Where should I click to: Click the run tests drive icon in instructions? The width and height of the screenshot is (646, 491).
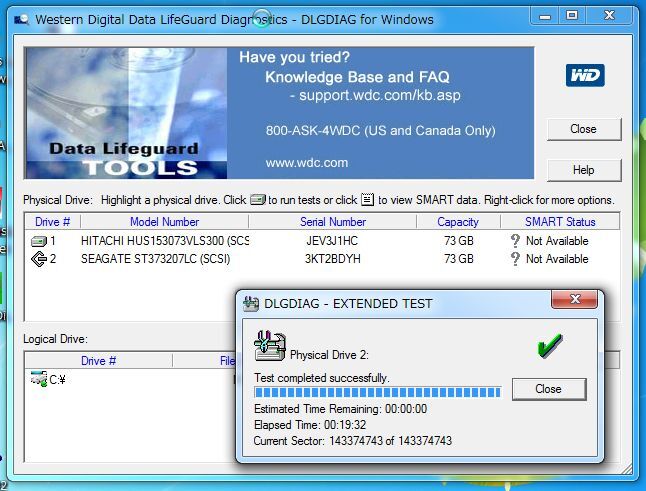(x=258, y=200)
